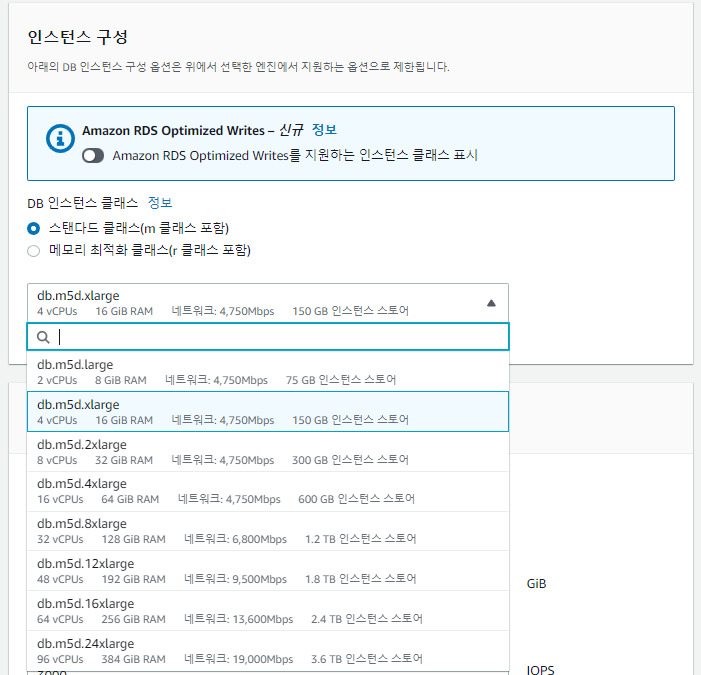Choose the highlighted db.m5d.xlarge list option
Viewport: 701px width, 675px height.
pyautogui.click(x=268, y=412)
